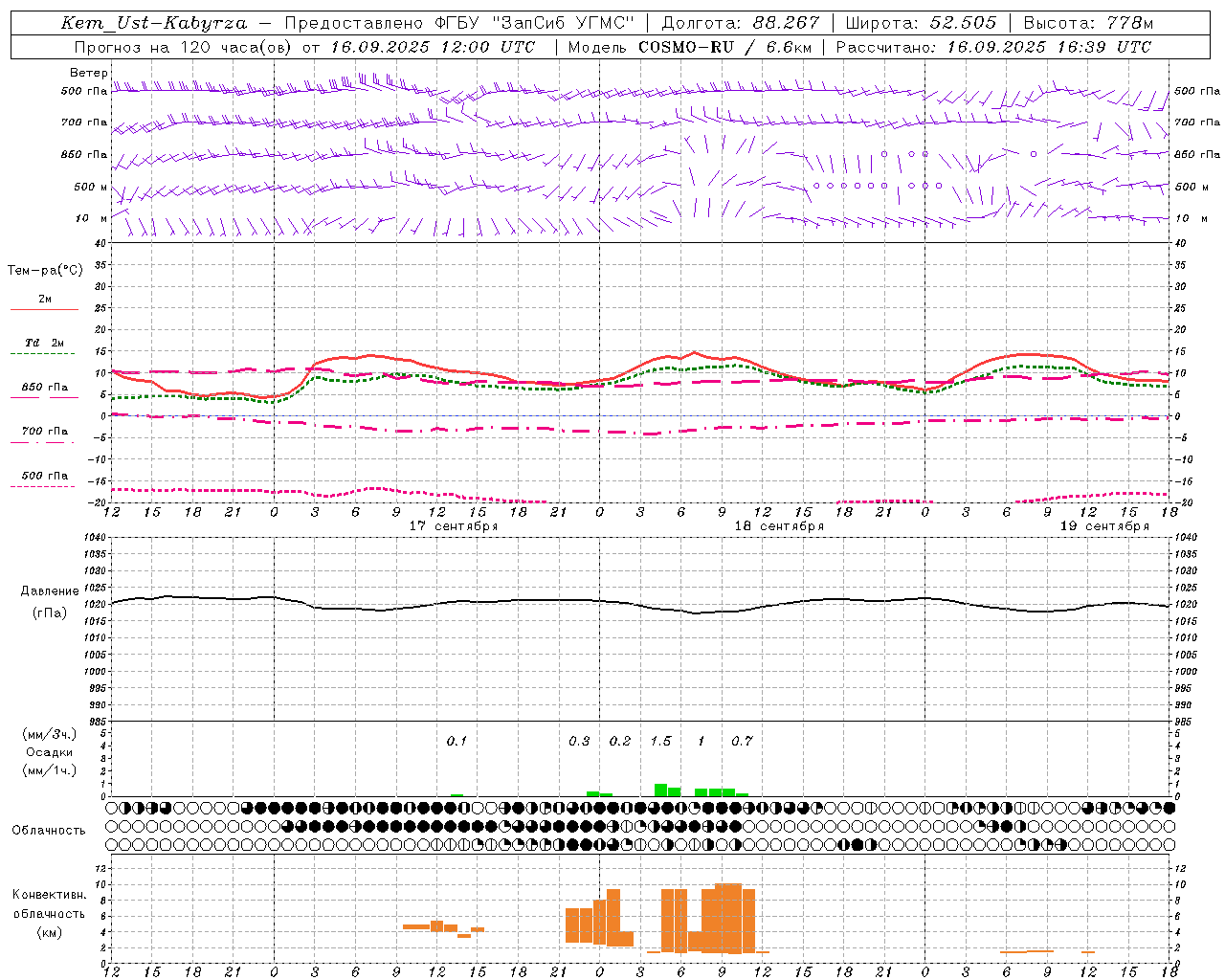The height and width of the screenshot is (980, 1225).
Task: Click the dashed green line sample under 'Td 2м'
Action: (42, 353)
